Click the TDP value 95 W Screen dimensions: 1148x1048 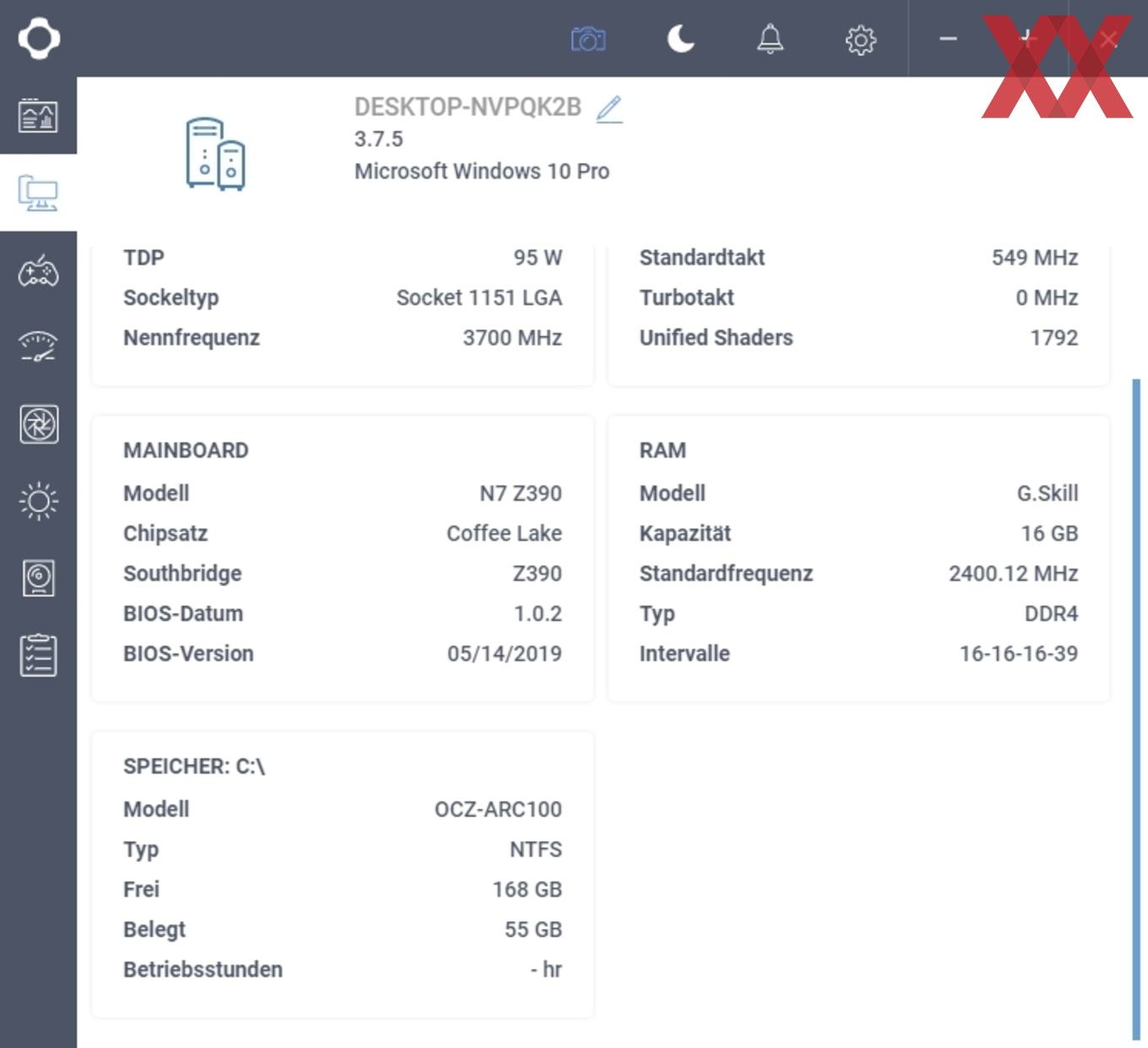click(x=538, y=258)
